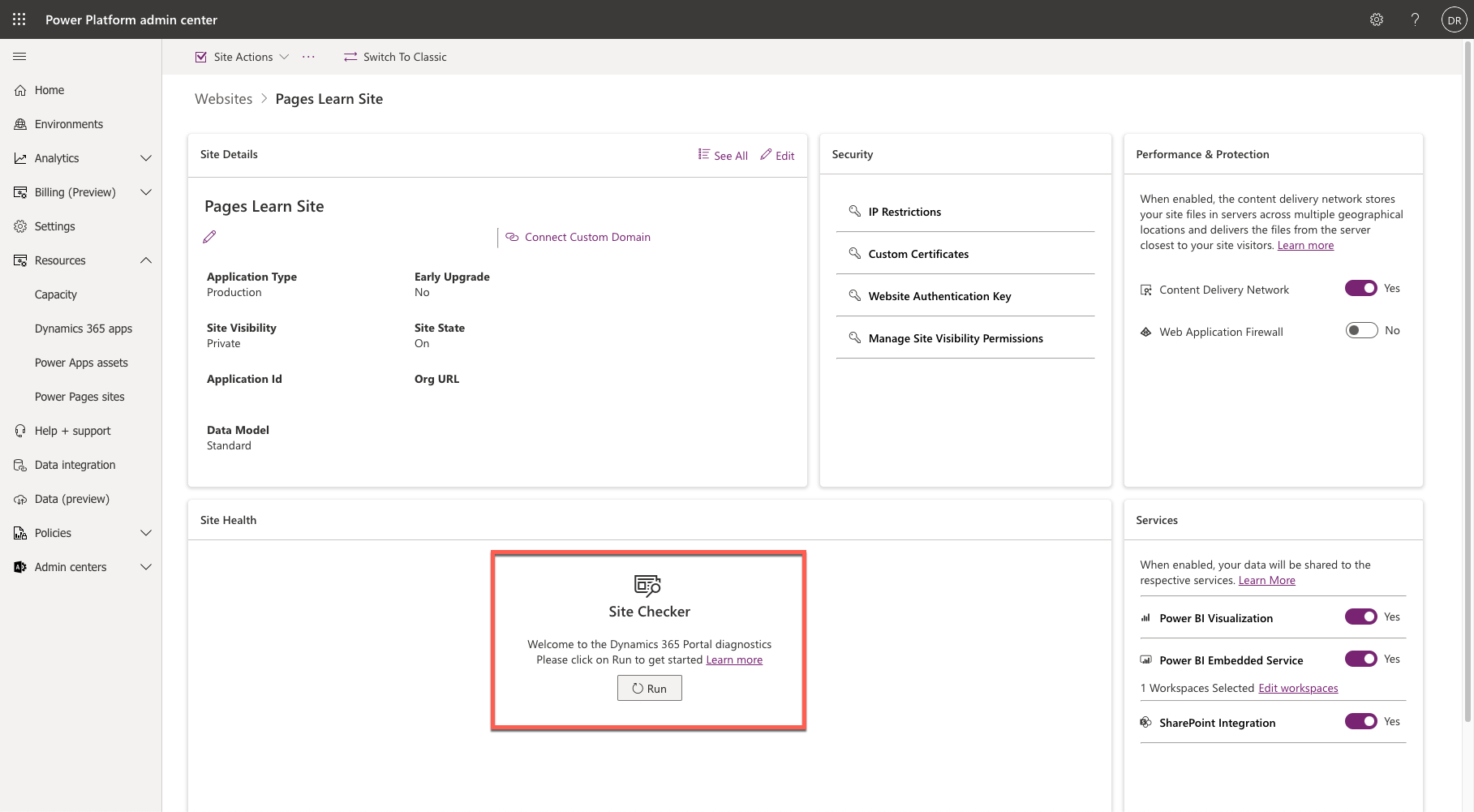This screenshot has height=812, width=1474.
Task: Click the more options ellipsis in toolbar
Action: [x=308, y=57]
